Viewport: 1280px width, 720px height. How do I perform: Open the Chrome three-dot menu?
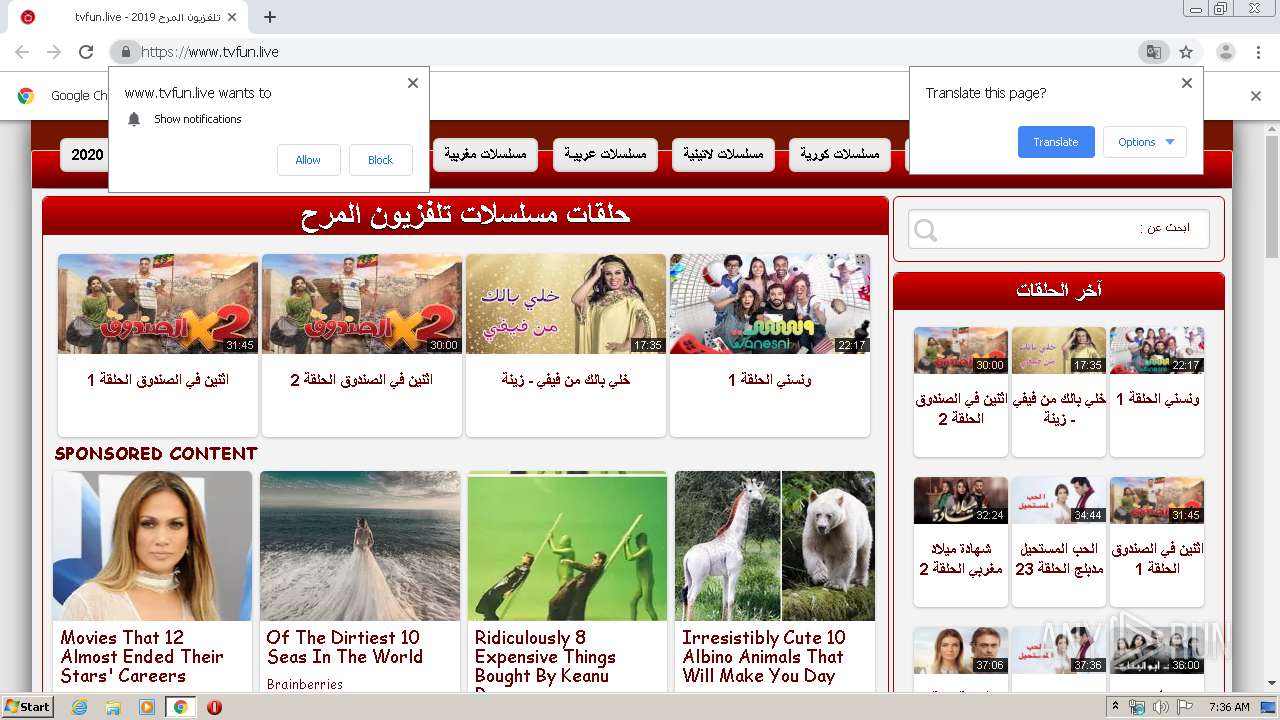click(x=1257, y=52)
